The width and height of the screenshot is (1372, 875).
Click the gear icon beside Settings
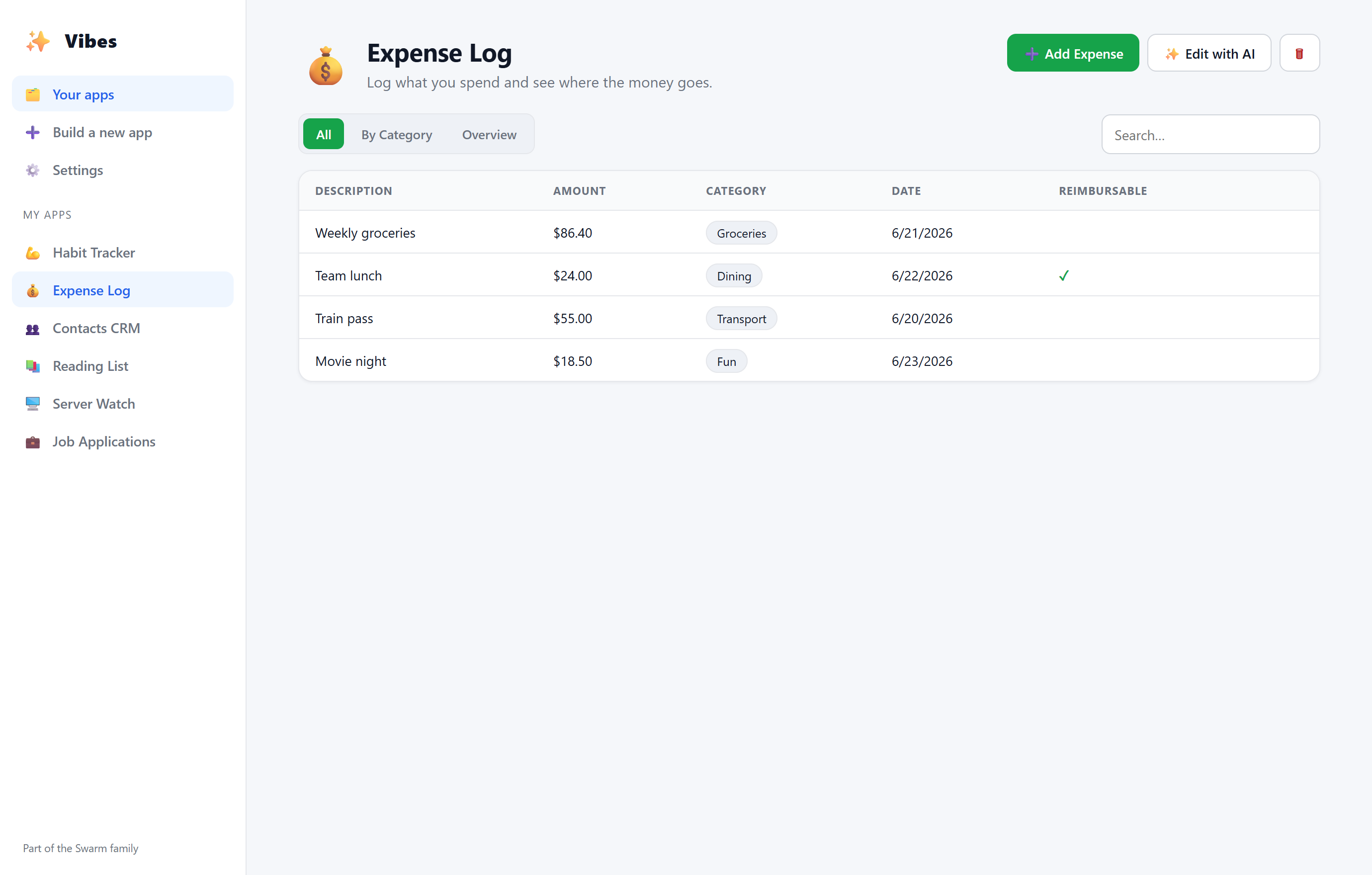point(33,171)
